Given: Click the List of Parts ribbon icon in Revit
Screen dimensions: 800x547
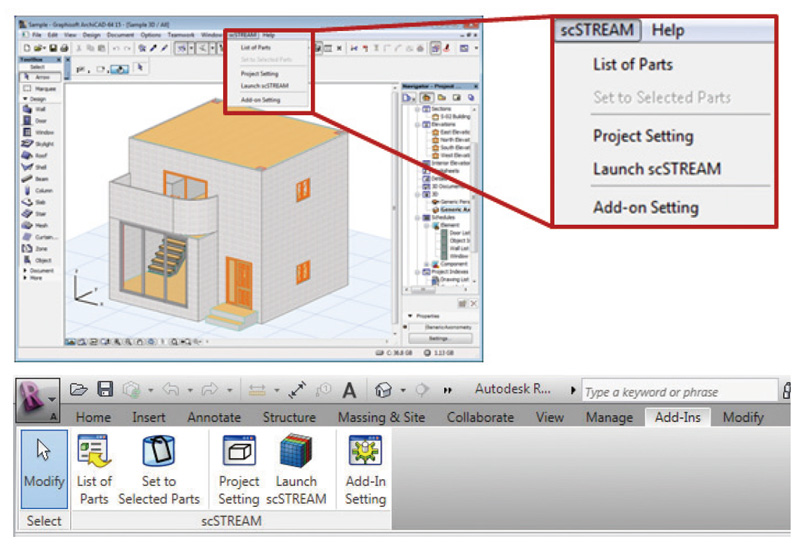Looking at the screenshot, I should tap(94, 452).
